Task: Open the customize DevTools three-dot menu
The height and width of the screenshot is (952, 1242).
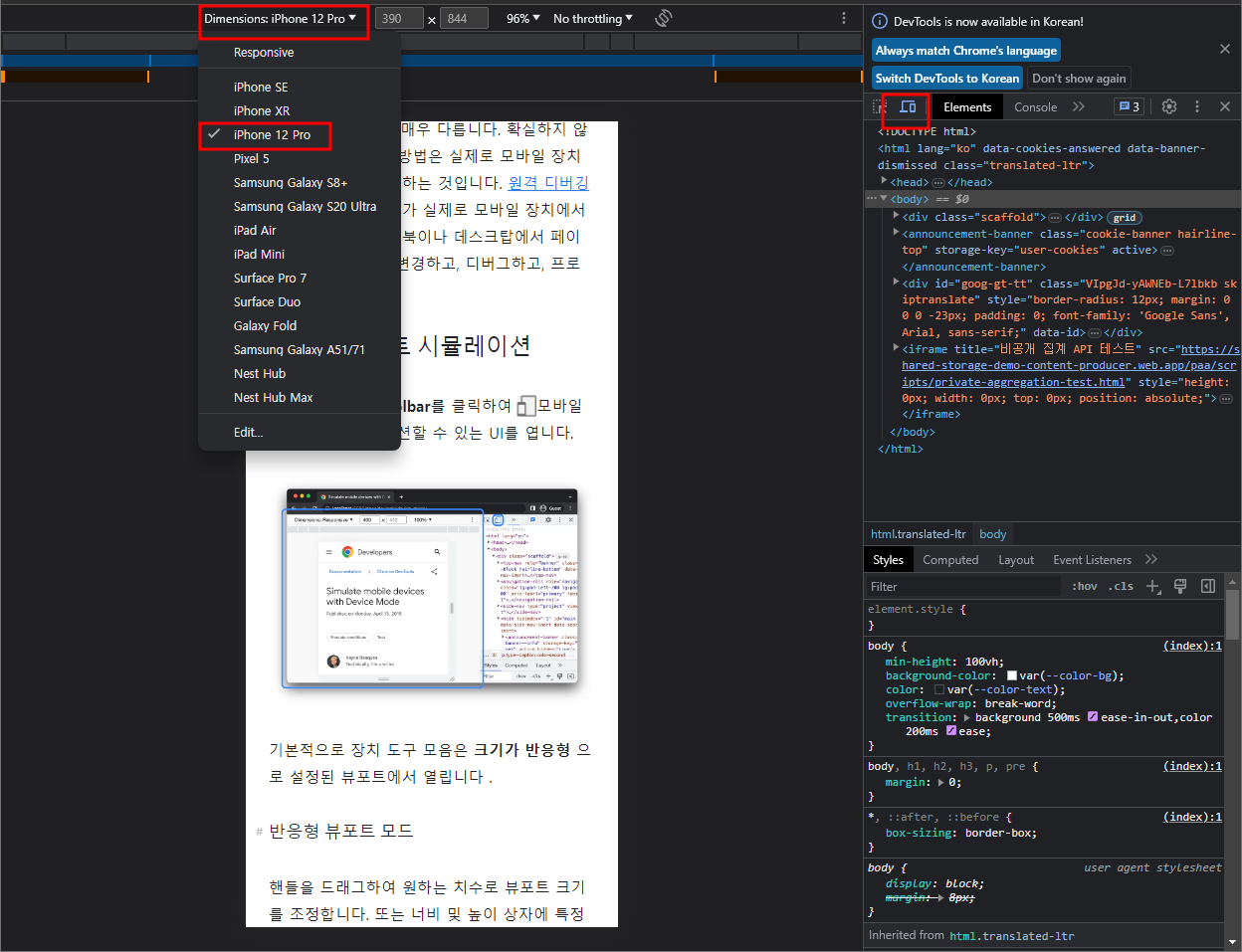Action: pyautogui.click(x=1197, y=106)
